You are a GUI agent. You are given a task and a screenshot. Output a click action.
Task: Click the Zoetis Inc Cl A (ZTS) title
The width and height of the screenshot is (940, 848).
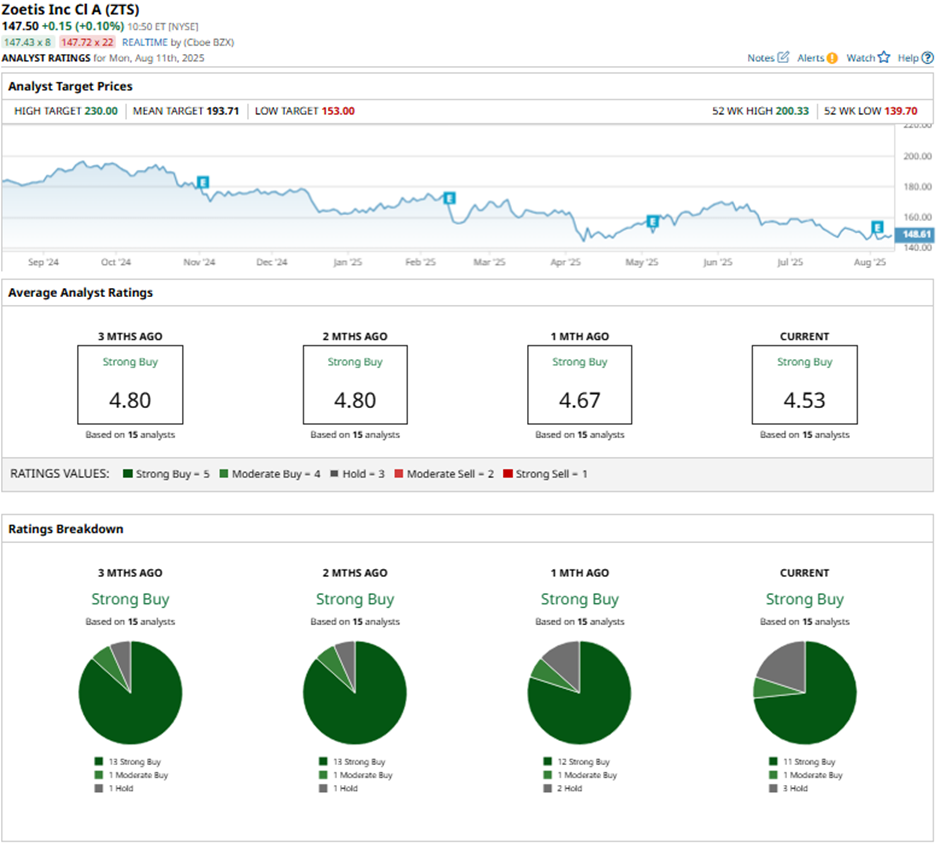(70, 10)
